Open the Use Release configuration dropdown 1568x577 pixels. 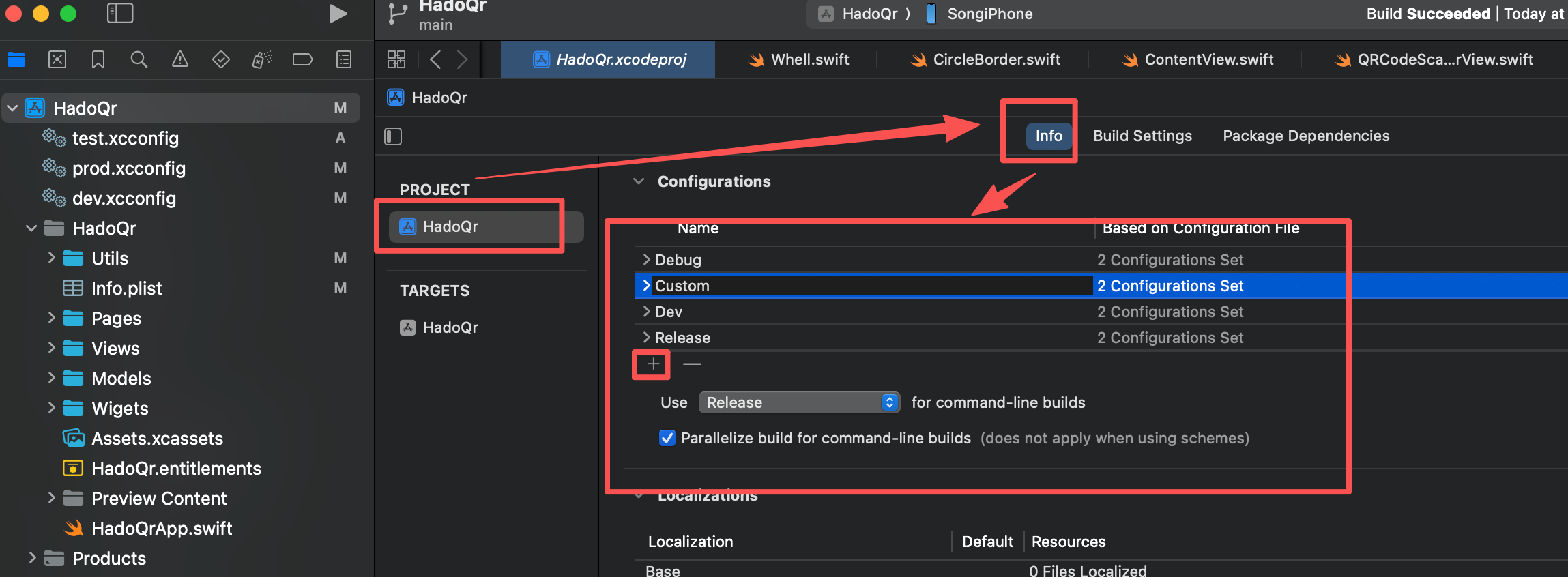tap(799, 402)
